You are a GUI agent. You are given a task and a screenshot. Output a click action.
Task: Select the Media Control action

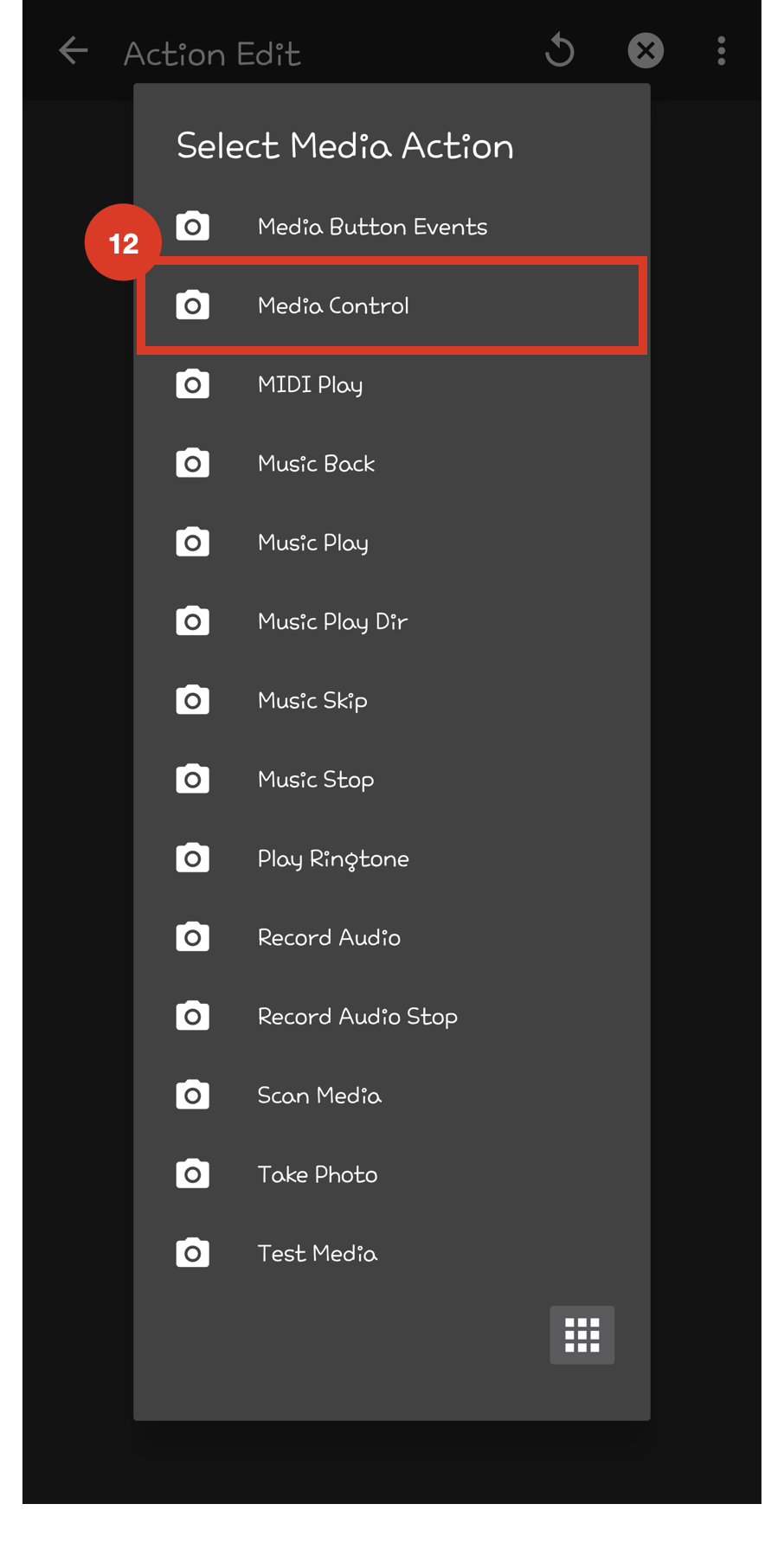point(333,305)
